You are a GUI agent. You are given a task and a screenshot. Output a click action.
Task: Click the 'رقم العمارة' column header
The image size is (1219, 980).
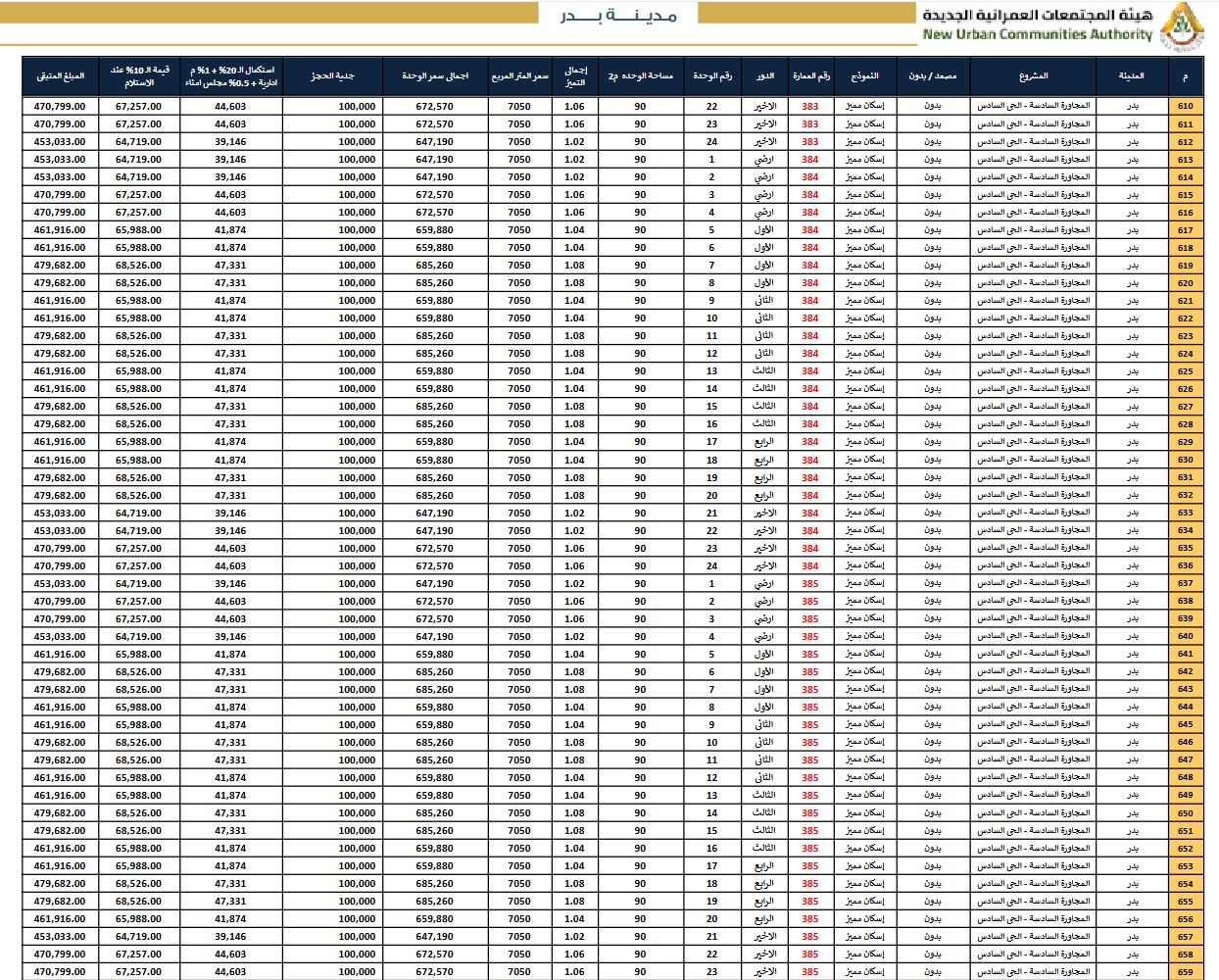point(810,76)
